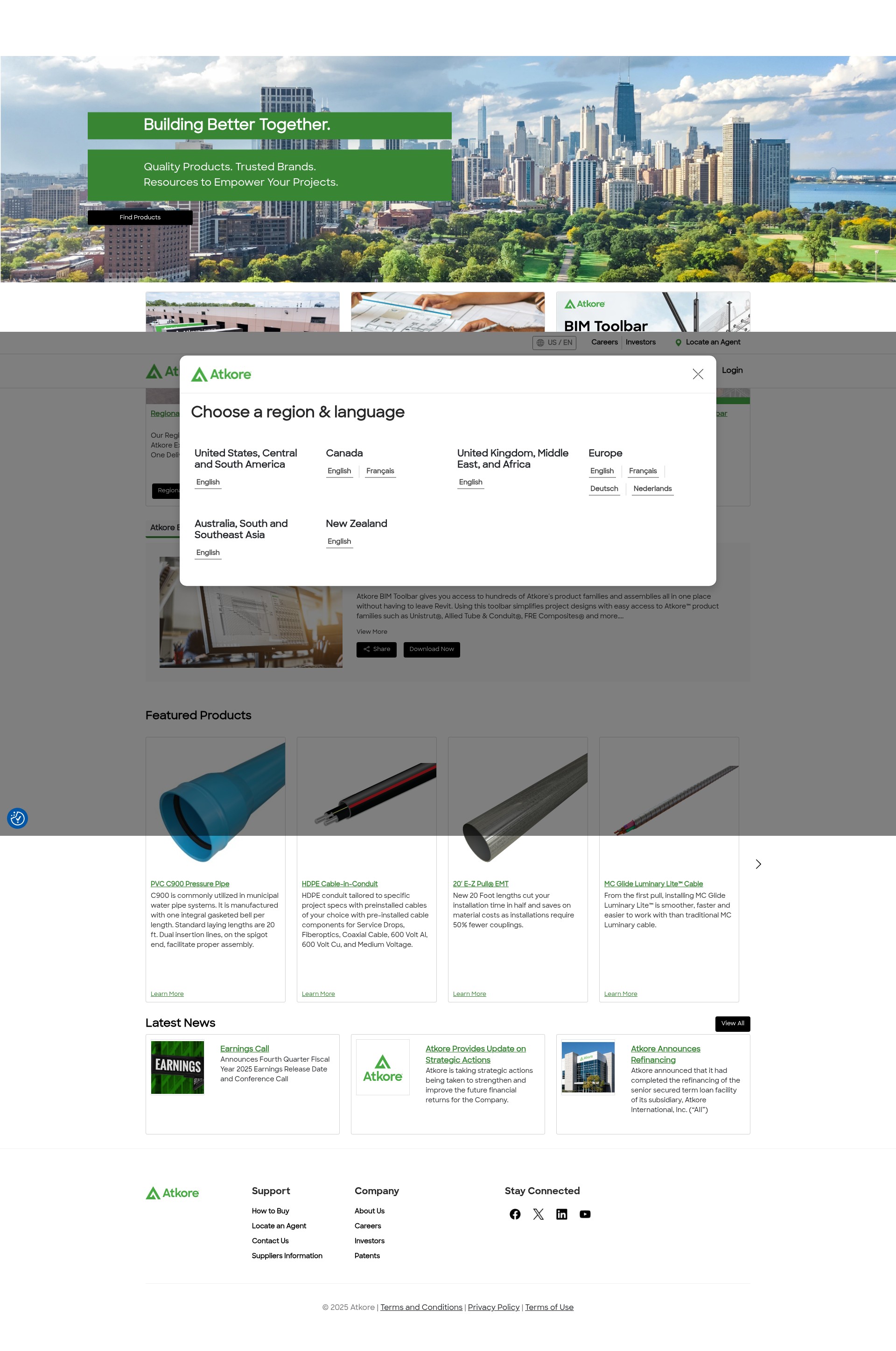The width and height of the screenshot is (896, 1351).
Task: Click View More under BIM Toolbar text
Action: click(372, 632)
